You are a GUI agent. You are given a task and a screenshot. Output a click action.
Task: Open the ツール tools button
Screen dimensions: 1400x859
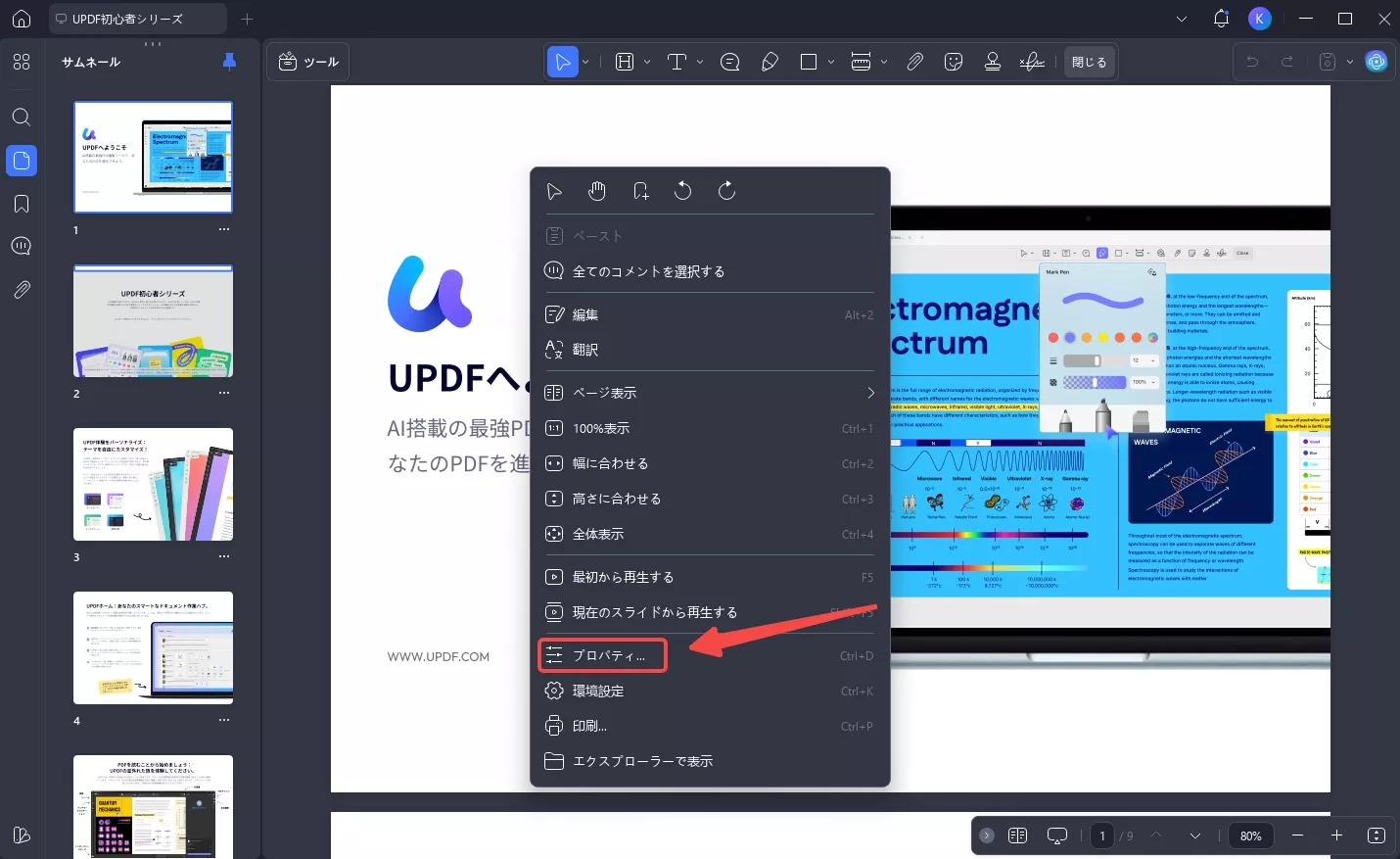[308, 62]
